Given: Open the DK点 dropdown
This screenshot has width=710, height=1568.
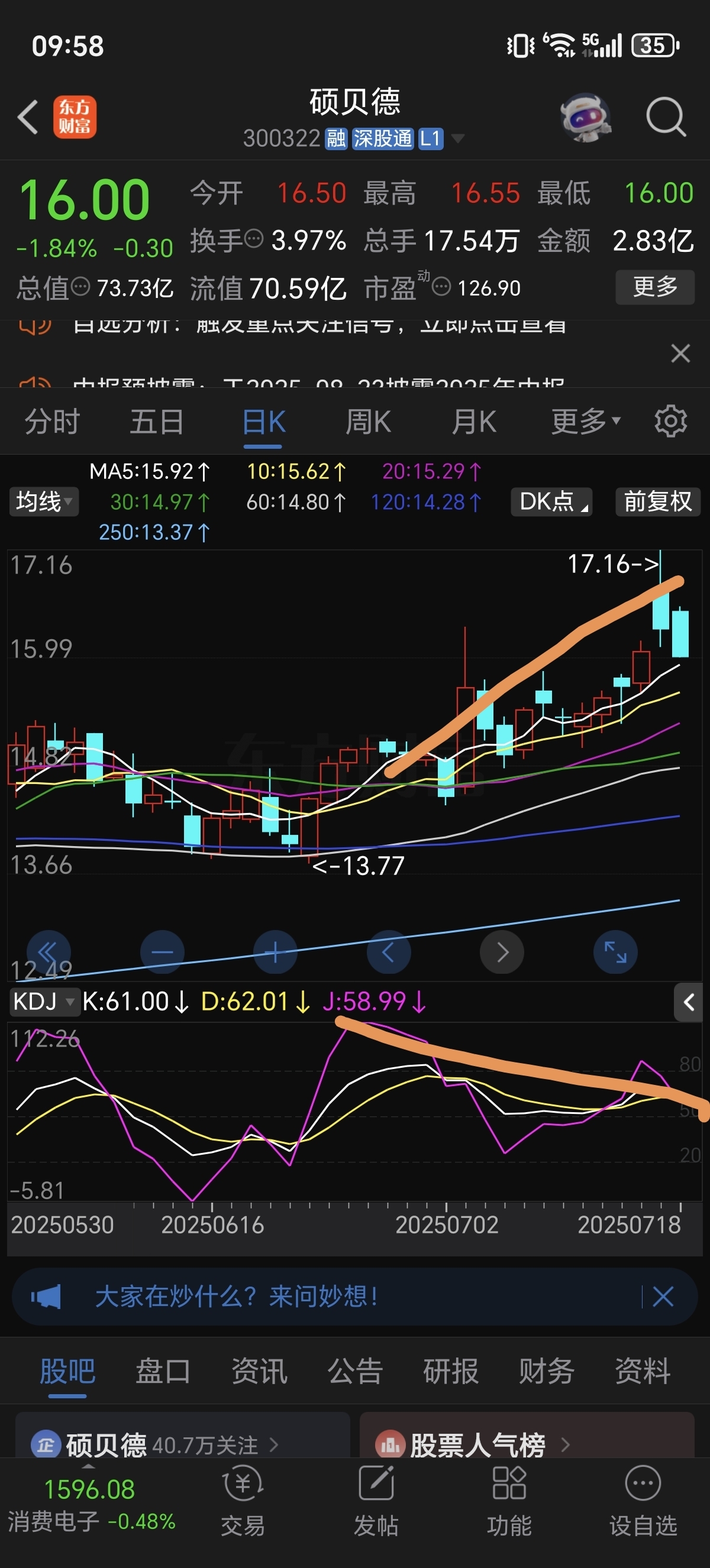Looking at the screenshot, I should (x=551, y=501).
